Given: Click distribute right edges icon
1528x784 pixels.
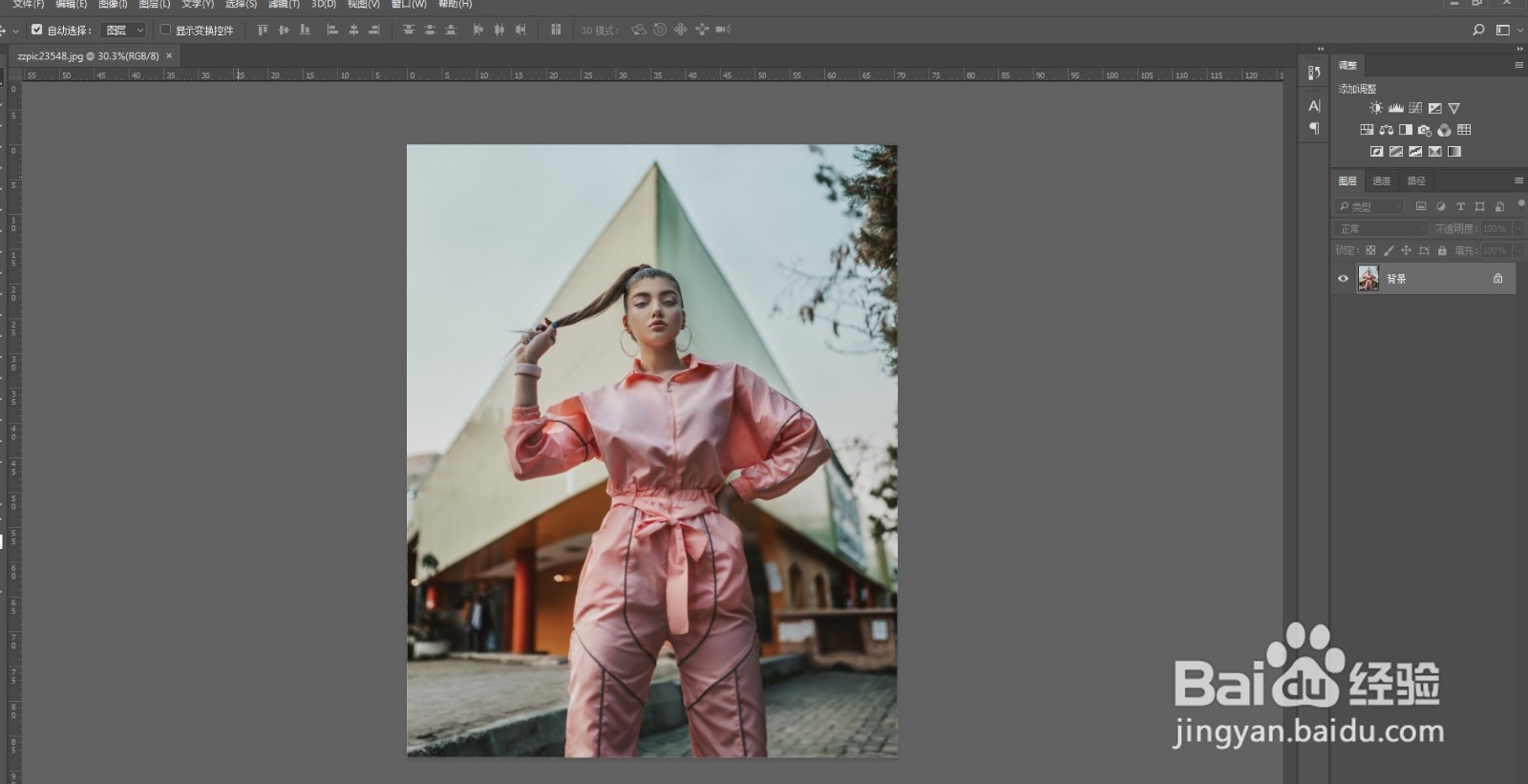Looking at the screenshot, I should pyautogui.click(x=520, y=30).
